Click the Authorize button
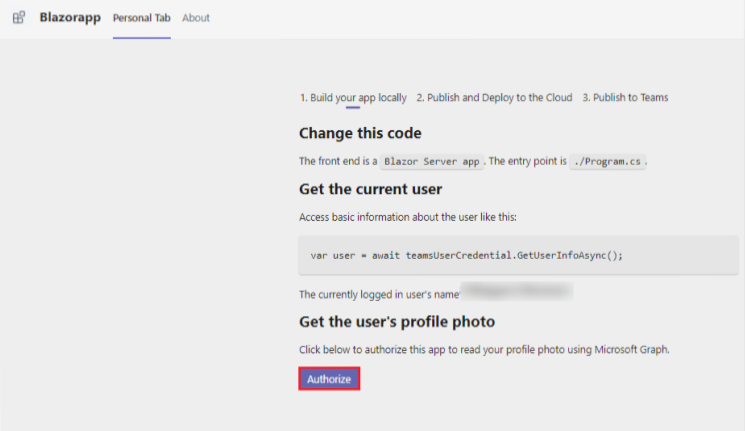This screenshot has width=745, height=431. (329, 379)
